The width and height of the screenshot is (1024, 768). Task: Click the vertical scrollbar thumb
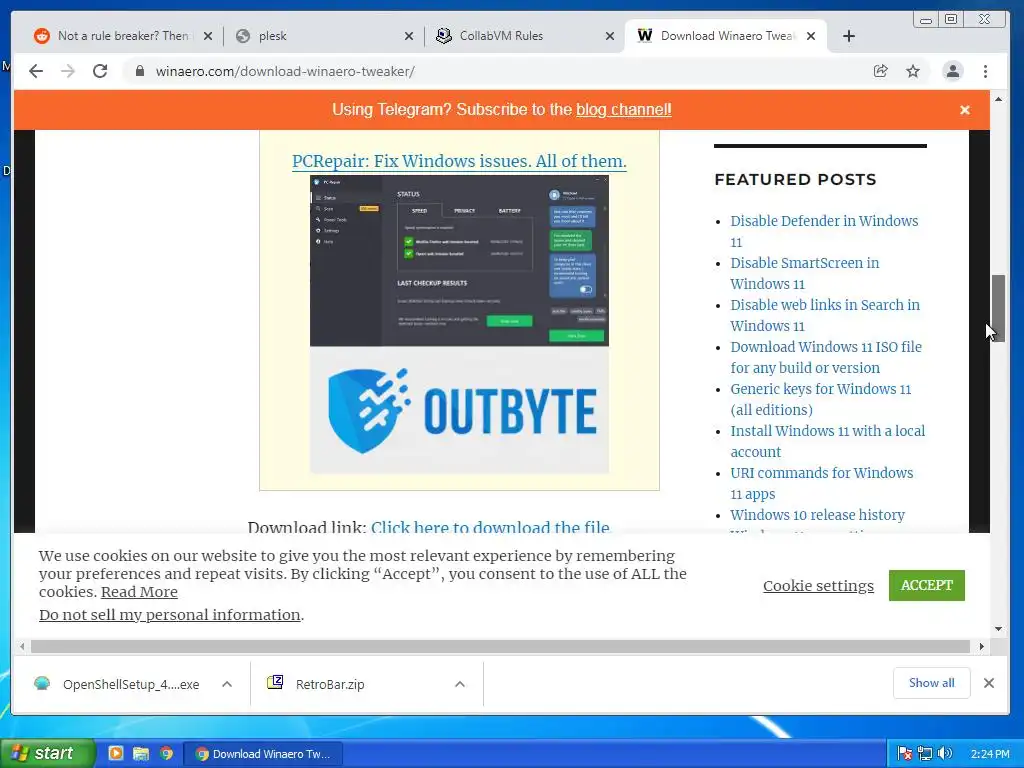coord(998,308)
